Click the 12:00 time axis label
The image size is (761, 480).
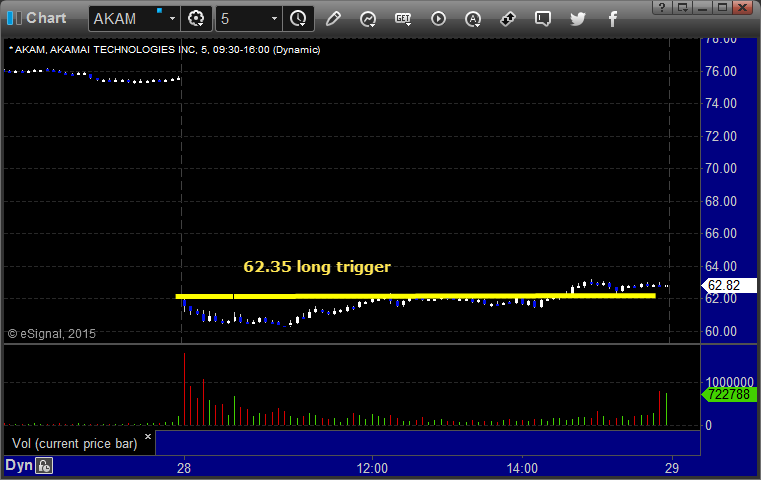372,468
